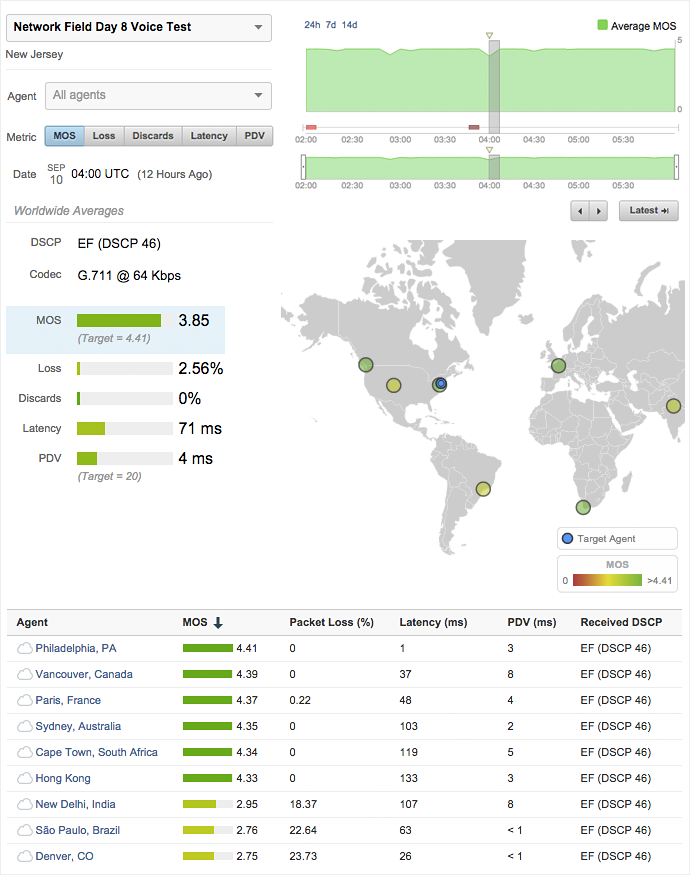Click the right handle of timeline range slider

[677, 167]
